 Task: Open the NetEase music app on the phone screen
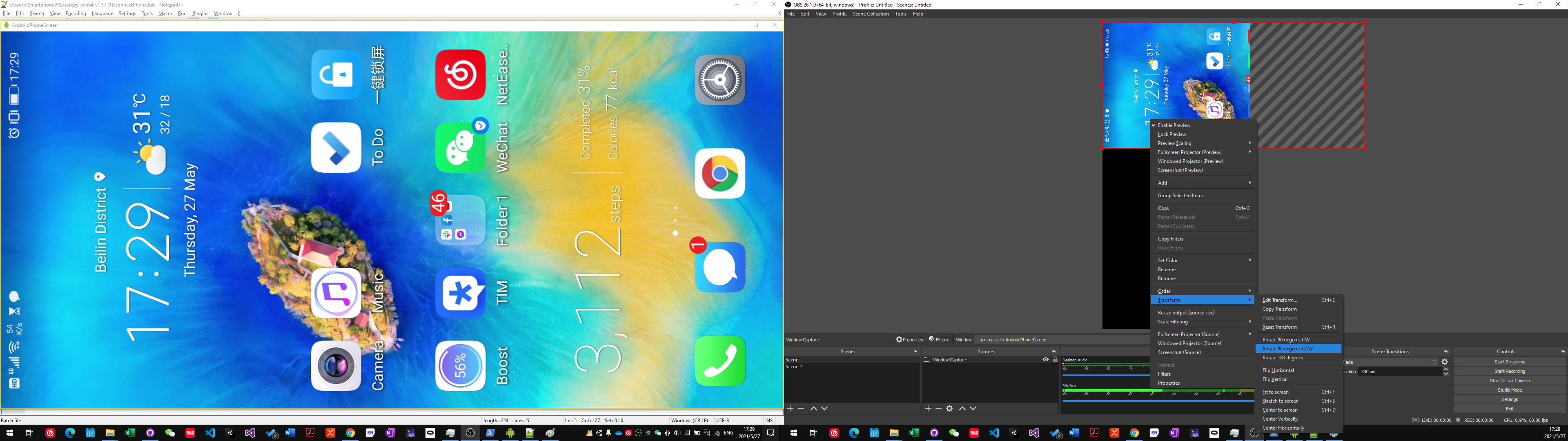pos(461,75)
